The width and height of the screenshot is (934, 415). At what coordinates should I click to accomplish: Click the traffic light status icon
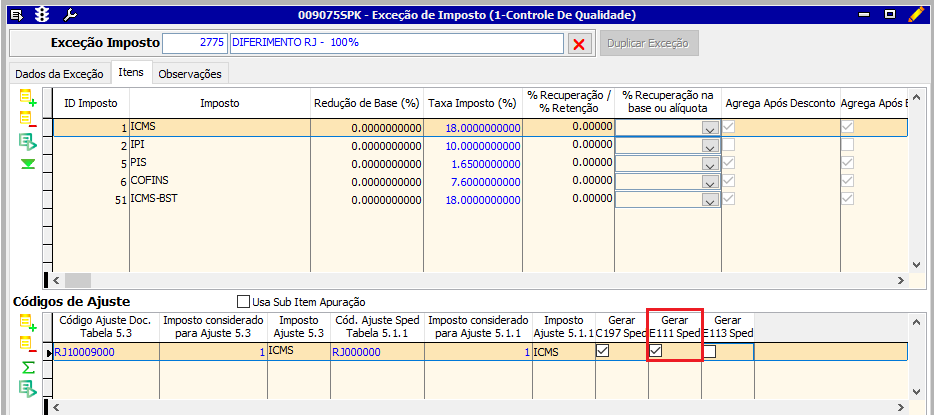[42, 14]
